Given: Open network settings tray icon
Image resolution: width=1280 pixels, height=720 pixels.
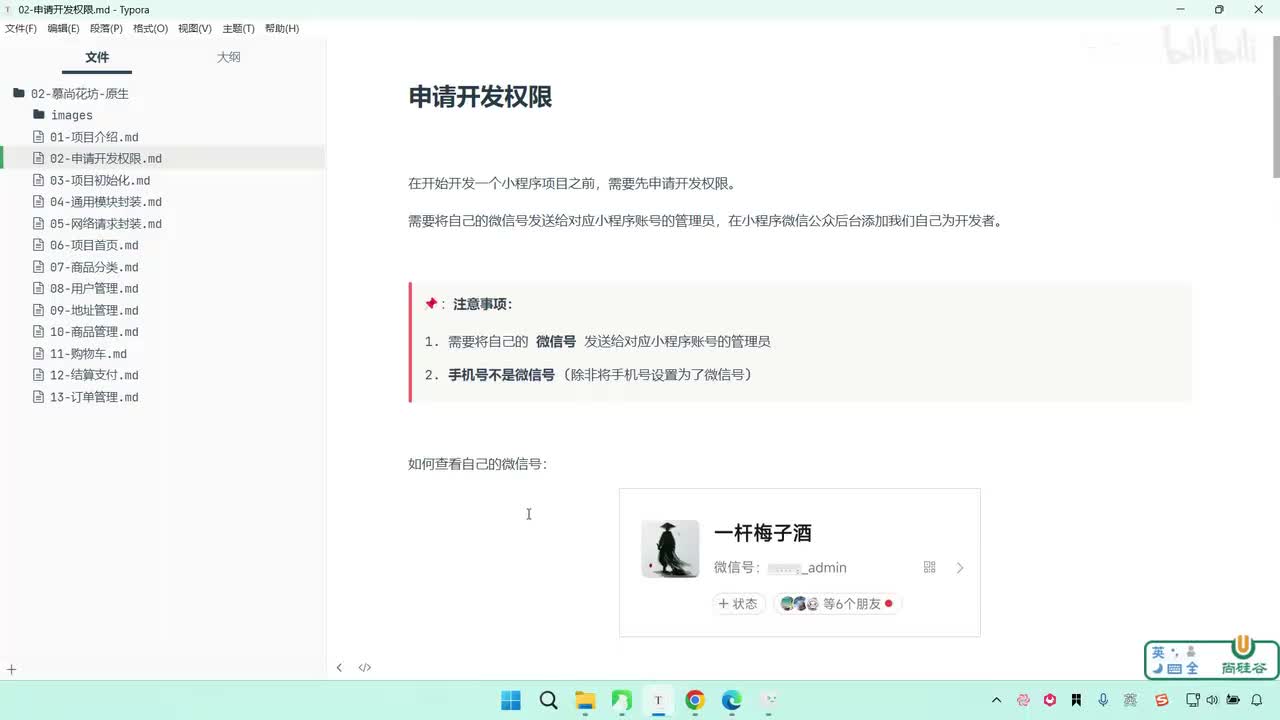Looking at the screenshot, I should pos(1193,700).
